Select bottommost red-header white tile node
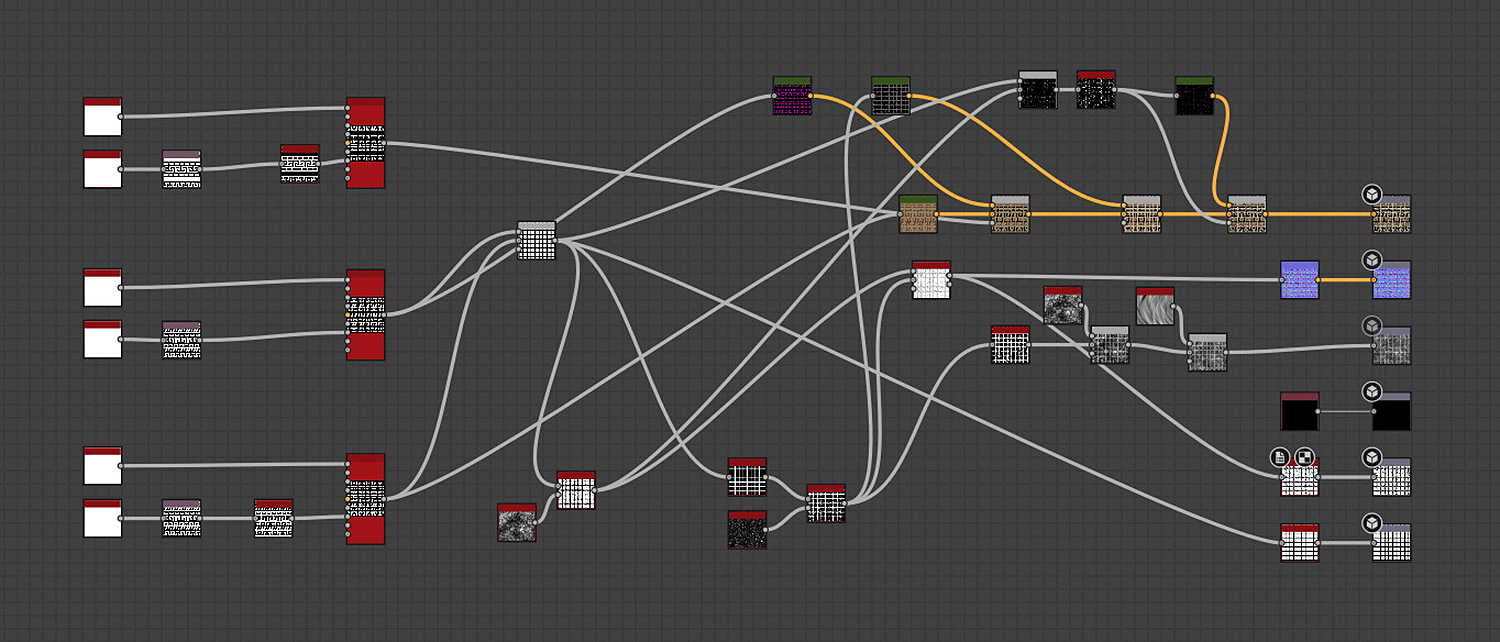Viewport: 1500px width, 642px height. tap(1300, 543)
